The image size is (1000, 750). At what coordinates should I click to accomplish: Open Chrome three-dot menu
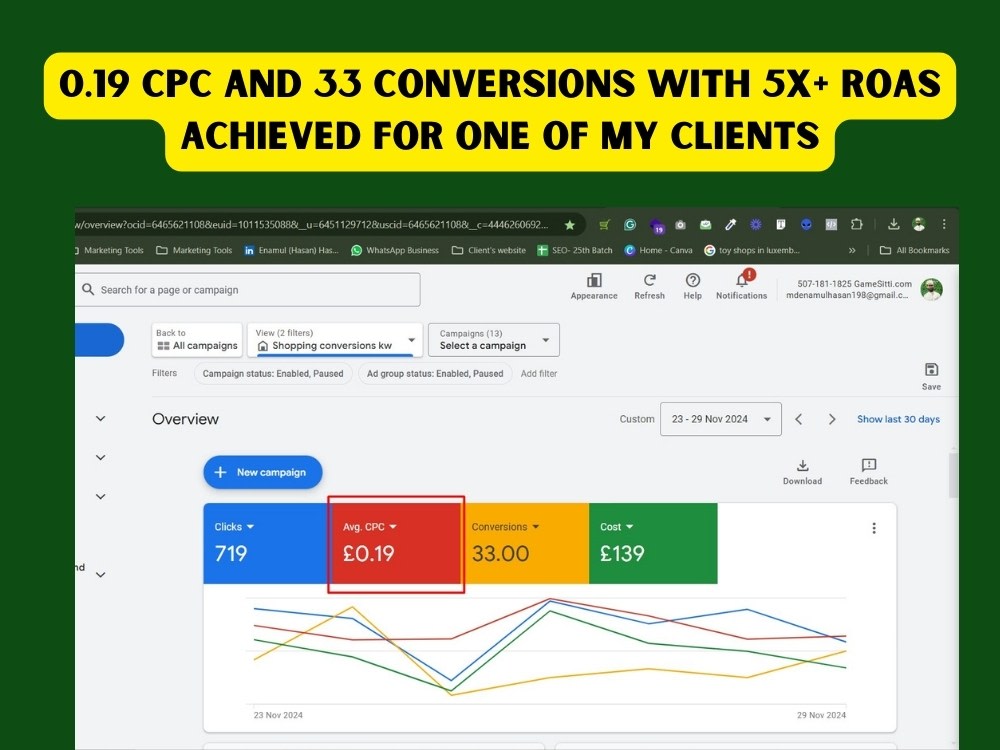coord(944,224)
